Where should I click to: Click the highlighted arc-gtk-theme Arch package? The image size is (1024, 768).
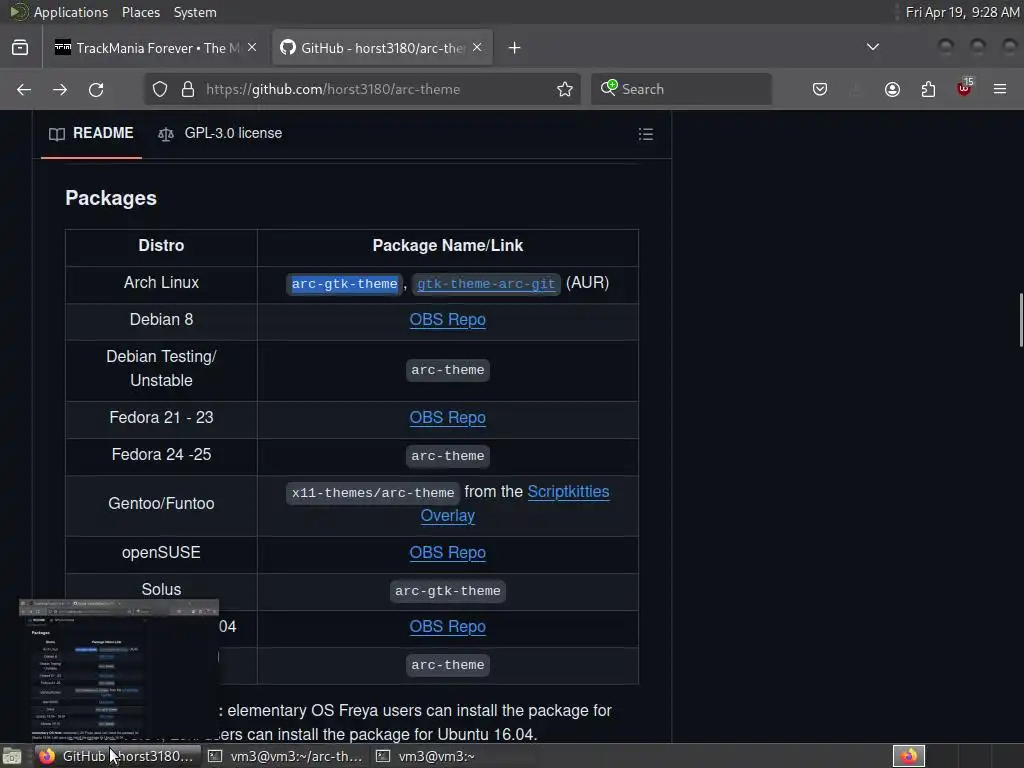point(344,284)
